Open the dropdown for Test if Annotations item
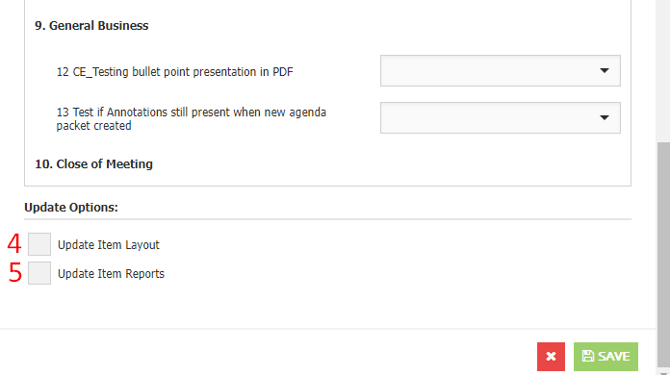Viewport: 670px width, 375px height. coord(500,118)
